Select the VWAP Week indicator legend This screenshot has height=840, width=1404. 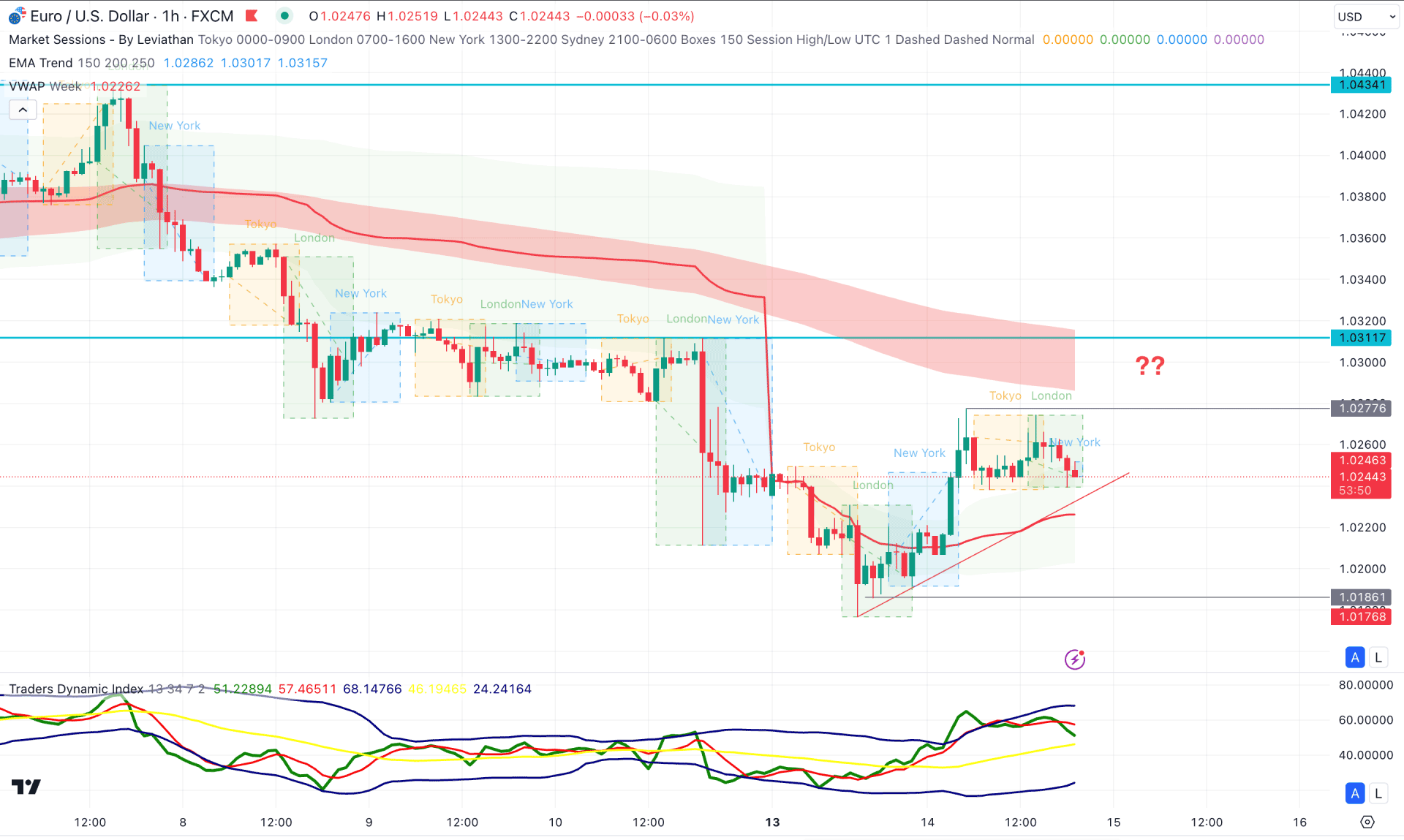point(45,86)
